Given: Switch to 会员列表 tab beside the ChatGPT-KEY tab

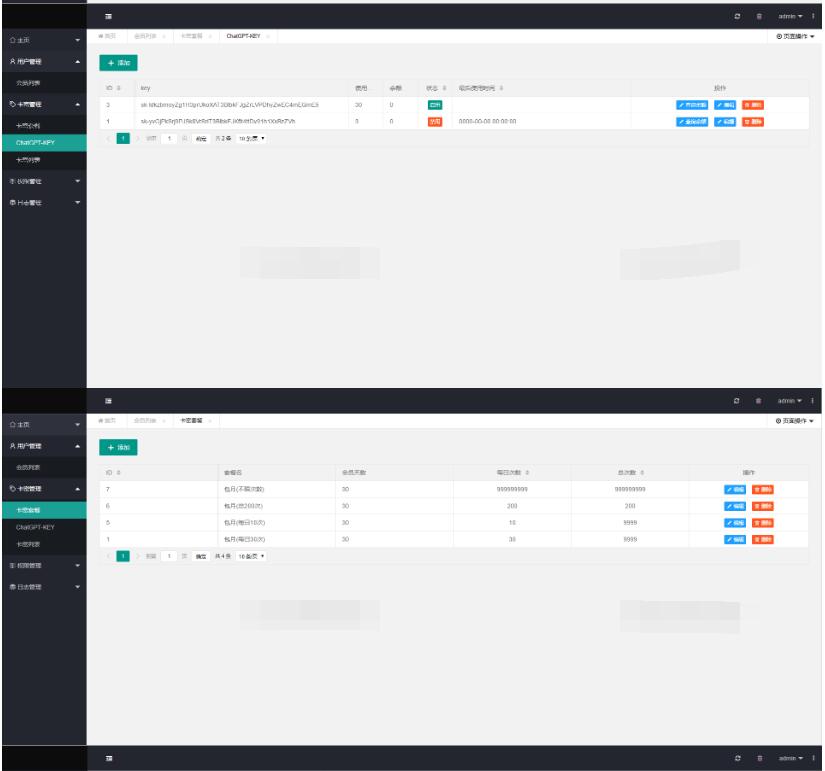Looking at the screenshot, I should (x=146, y=36).
